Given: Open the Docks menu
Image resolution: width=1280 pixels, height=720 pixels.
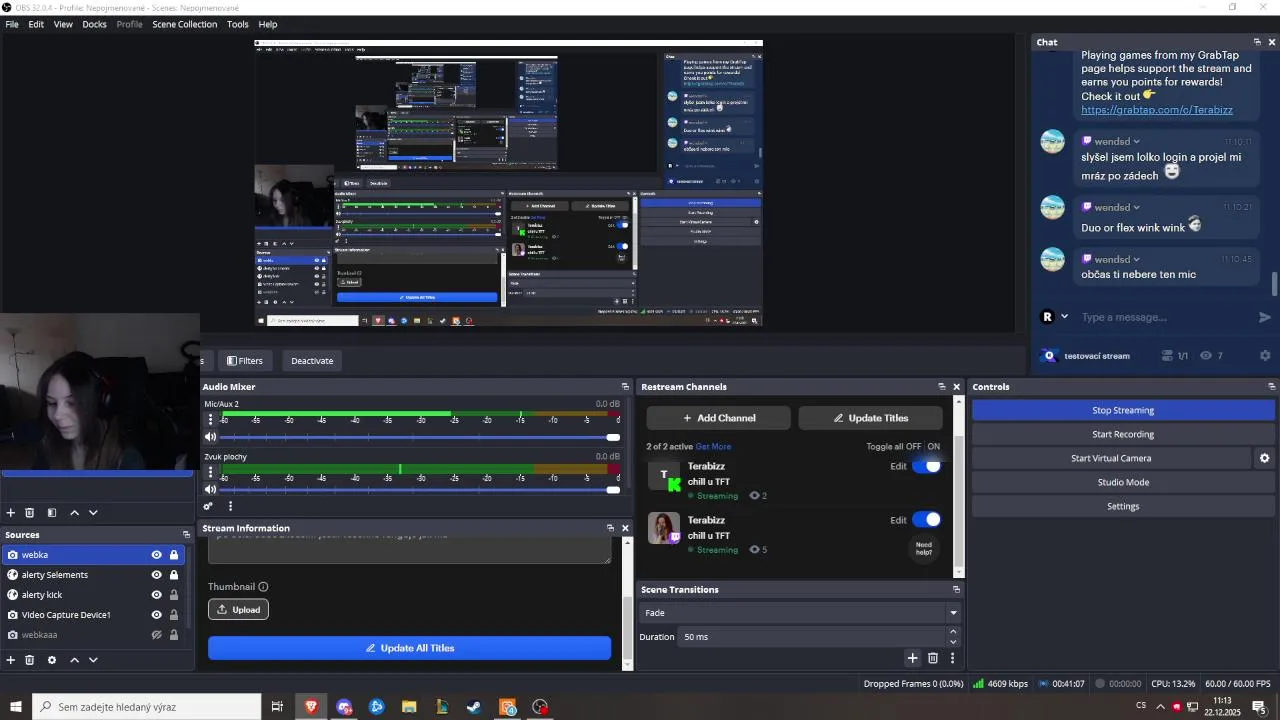Looking at the screenshot, I should pos(94,24).
